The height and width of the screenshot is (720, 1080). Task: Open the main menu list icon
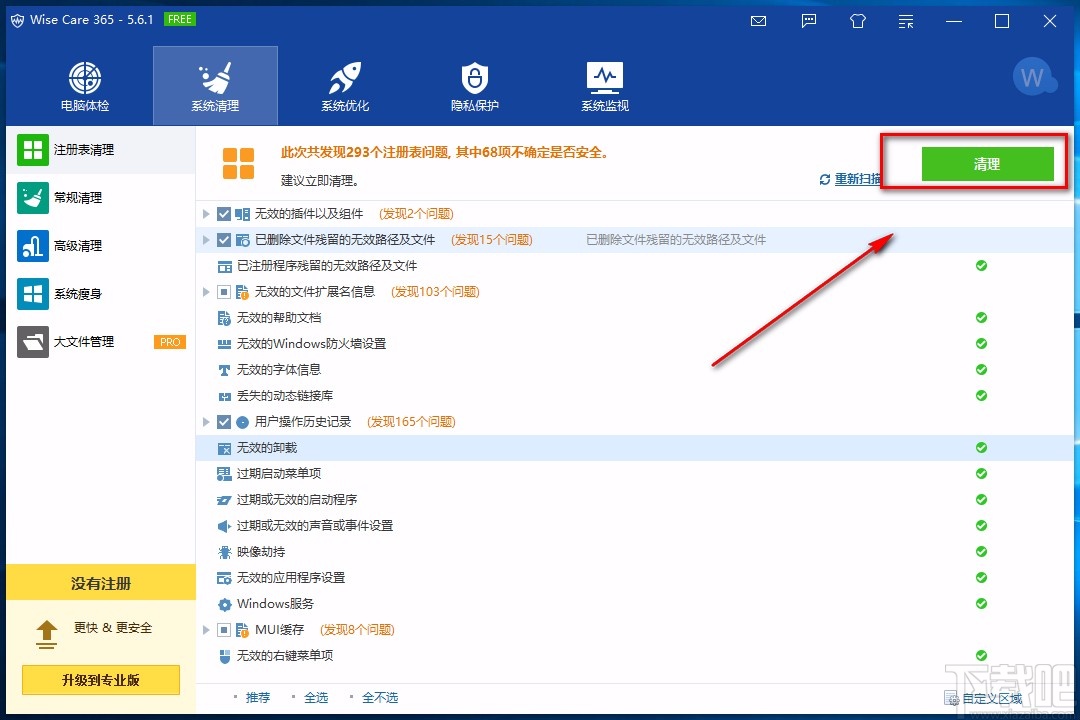coord(906,21)
